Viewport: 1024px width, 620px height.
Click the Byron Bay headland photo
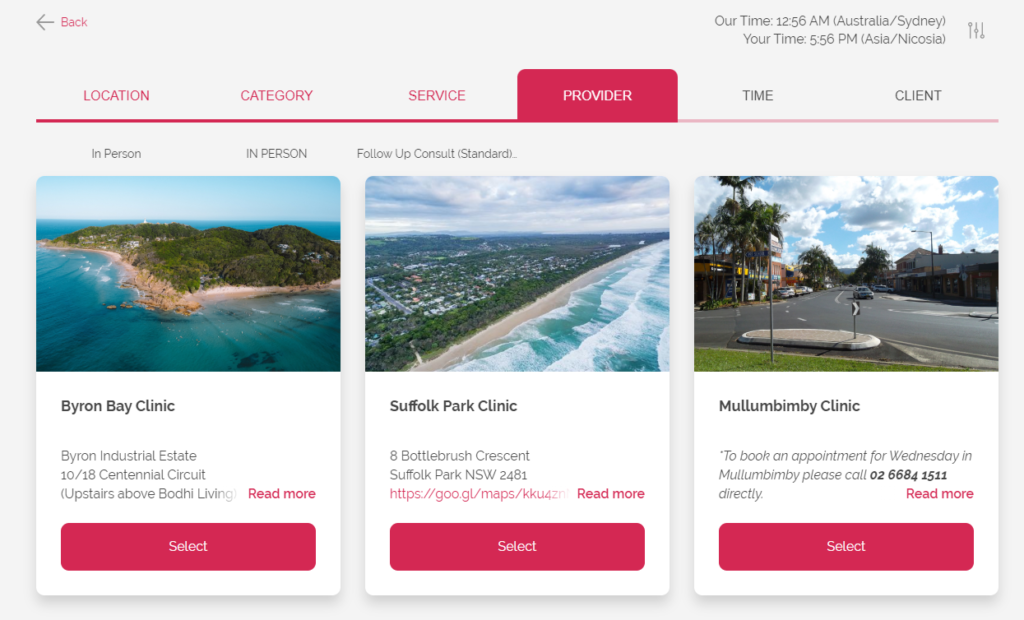[x=188, y=274]
